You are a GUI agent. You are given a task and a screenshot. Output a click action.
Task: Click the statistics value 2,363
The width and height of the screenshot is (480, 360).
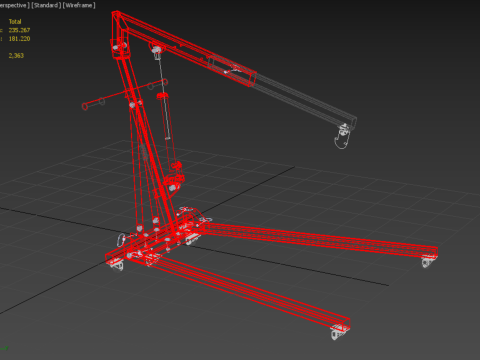click(x=16, y=55)
